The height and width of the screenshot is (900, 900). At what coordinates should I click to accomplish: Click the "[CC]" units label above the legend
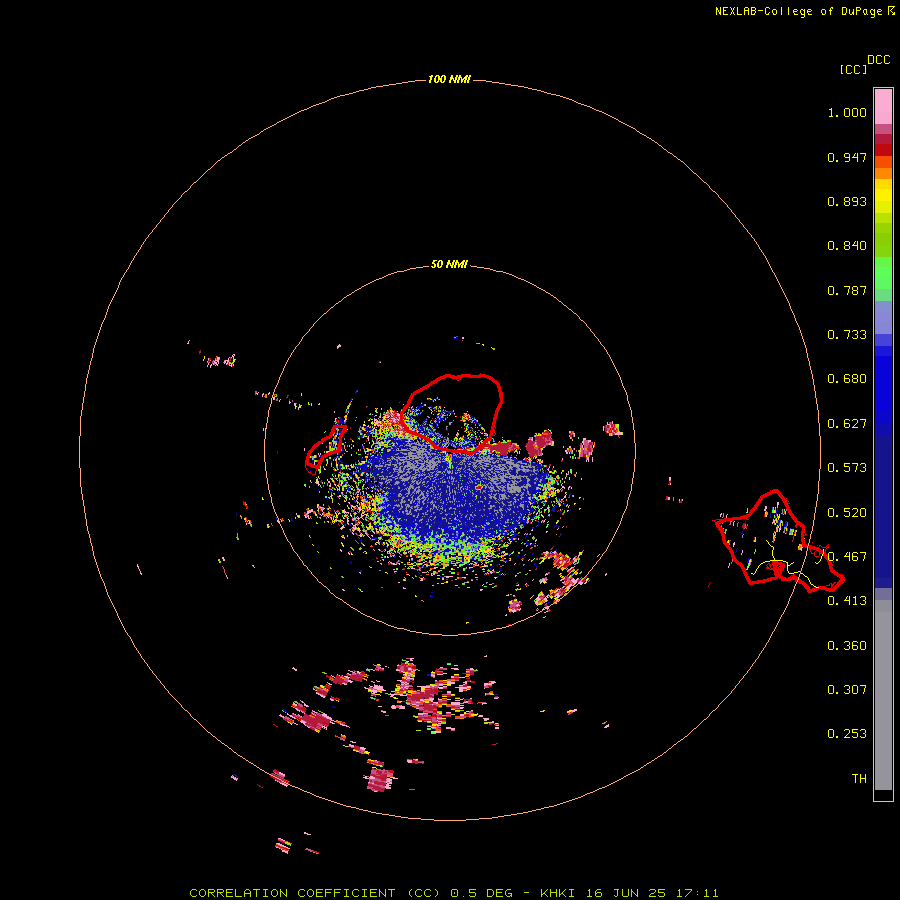pyautogui.click(x=853, y=69)
